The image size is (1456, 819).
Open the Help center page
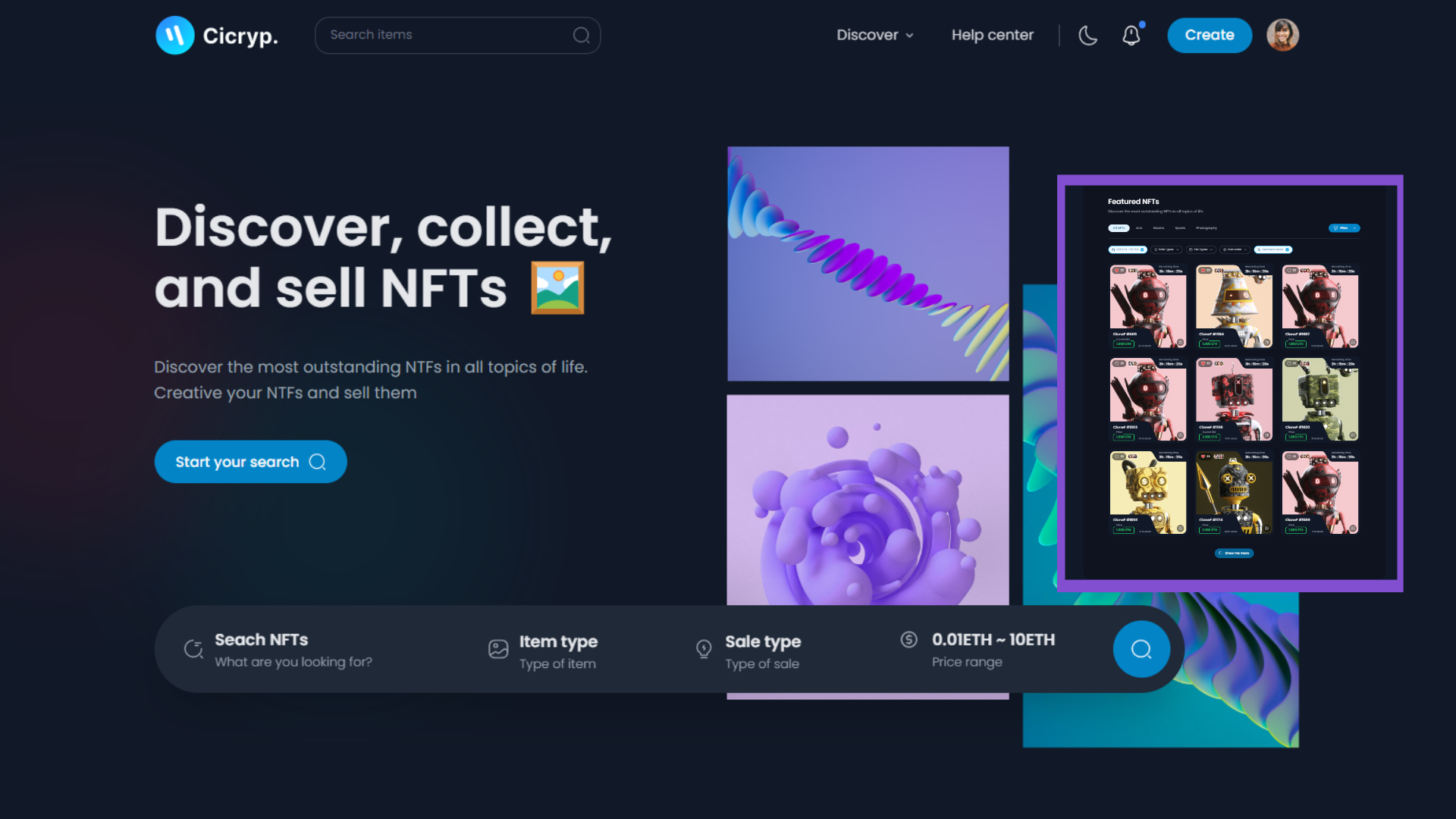pyautogui.click(x=993, y=35)
